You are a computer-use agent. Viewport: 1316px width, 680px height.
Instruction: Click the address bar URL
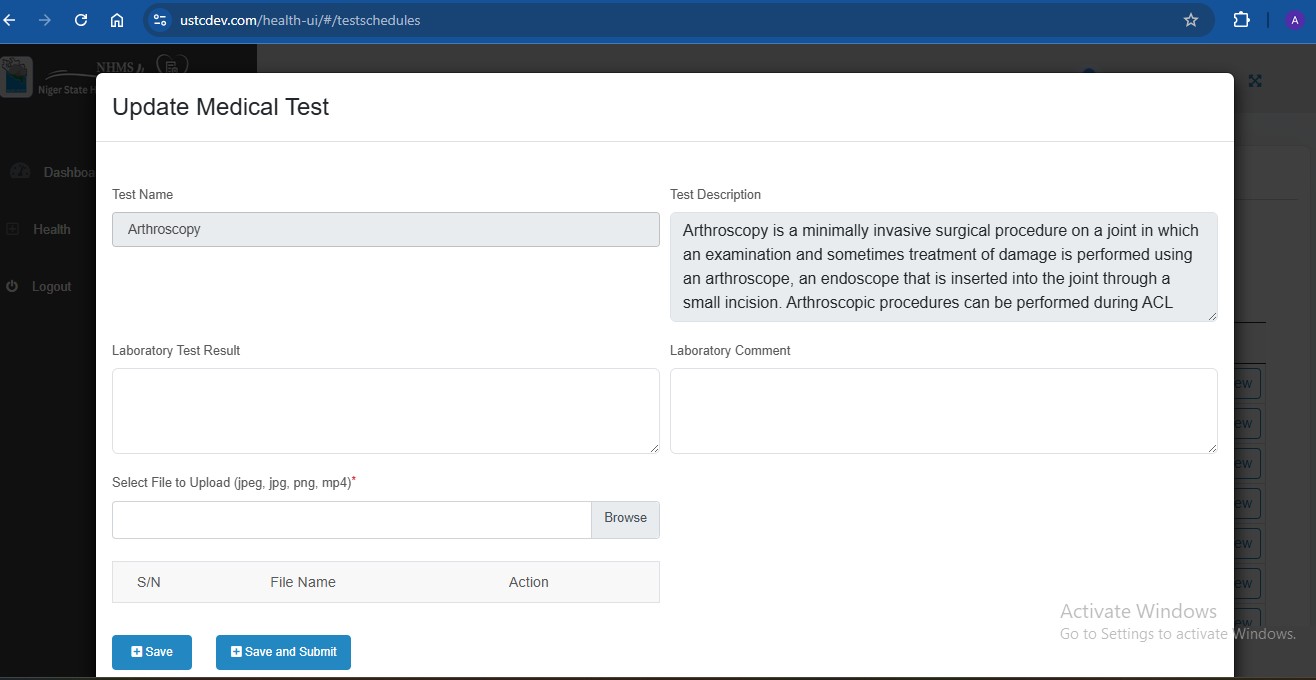tap(300, 20)
